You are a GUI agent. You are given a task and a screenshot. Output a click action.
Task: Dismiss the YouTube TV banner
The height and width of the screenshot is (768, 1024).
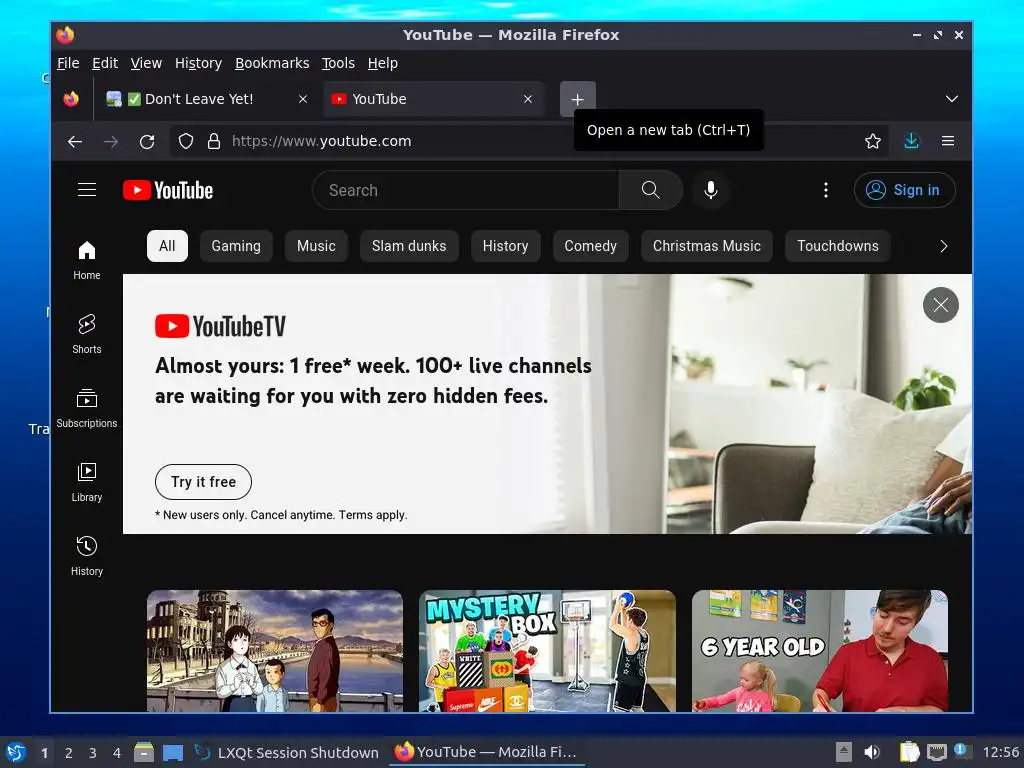pos(940,305)
